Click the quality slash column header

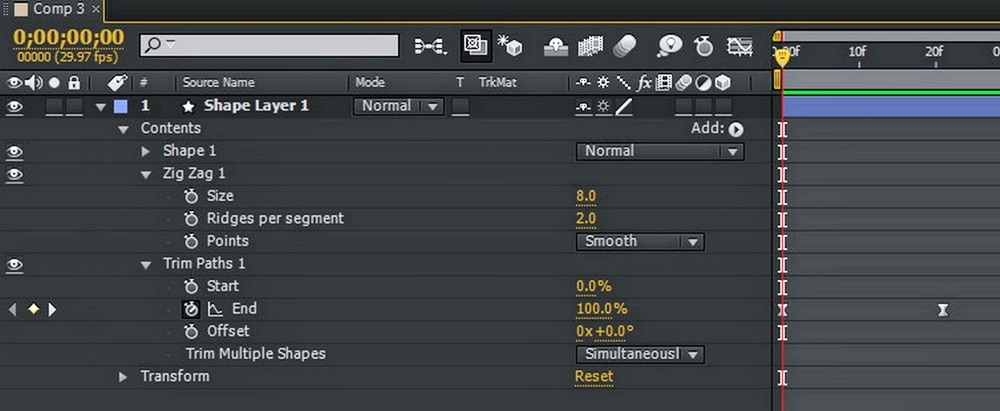pyautogui.click(x=624, y=82)
